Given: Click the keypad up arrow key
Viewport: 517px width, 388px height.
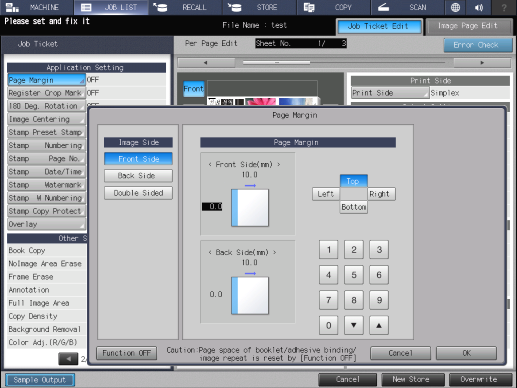Looking at the screenshot, I should (379, 325).
